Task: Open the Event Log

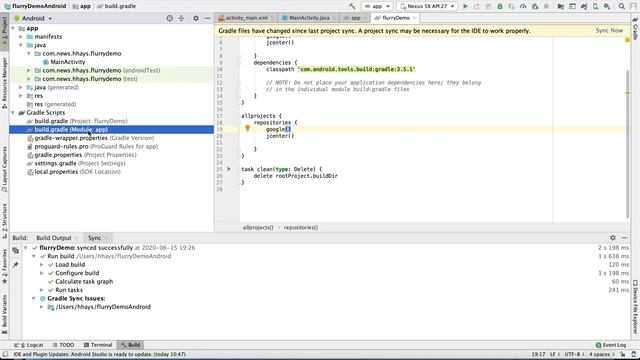Action: point(611,345)
